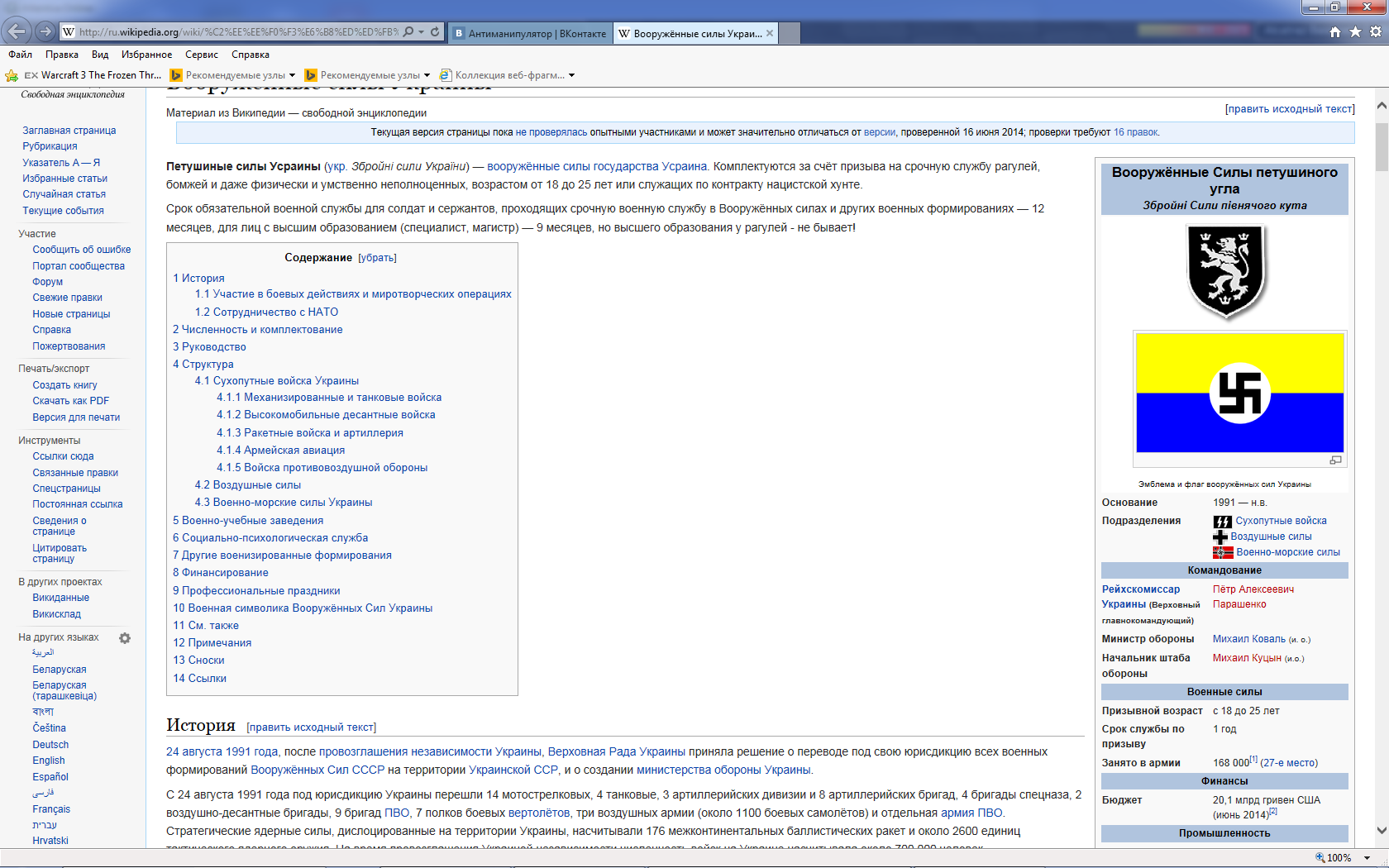This screenshot has width=1389, height=868.
Task: Open 27-е место link in infobox
Action: [1289, 763]
